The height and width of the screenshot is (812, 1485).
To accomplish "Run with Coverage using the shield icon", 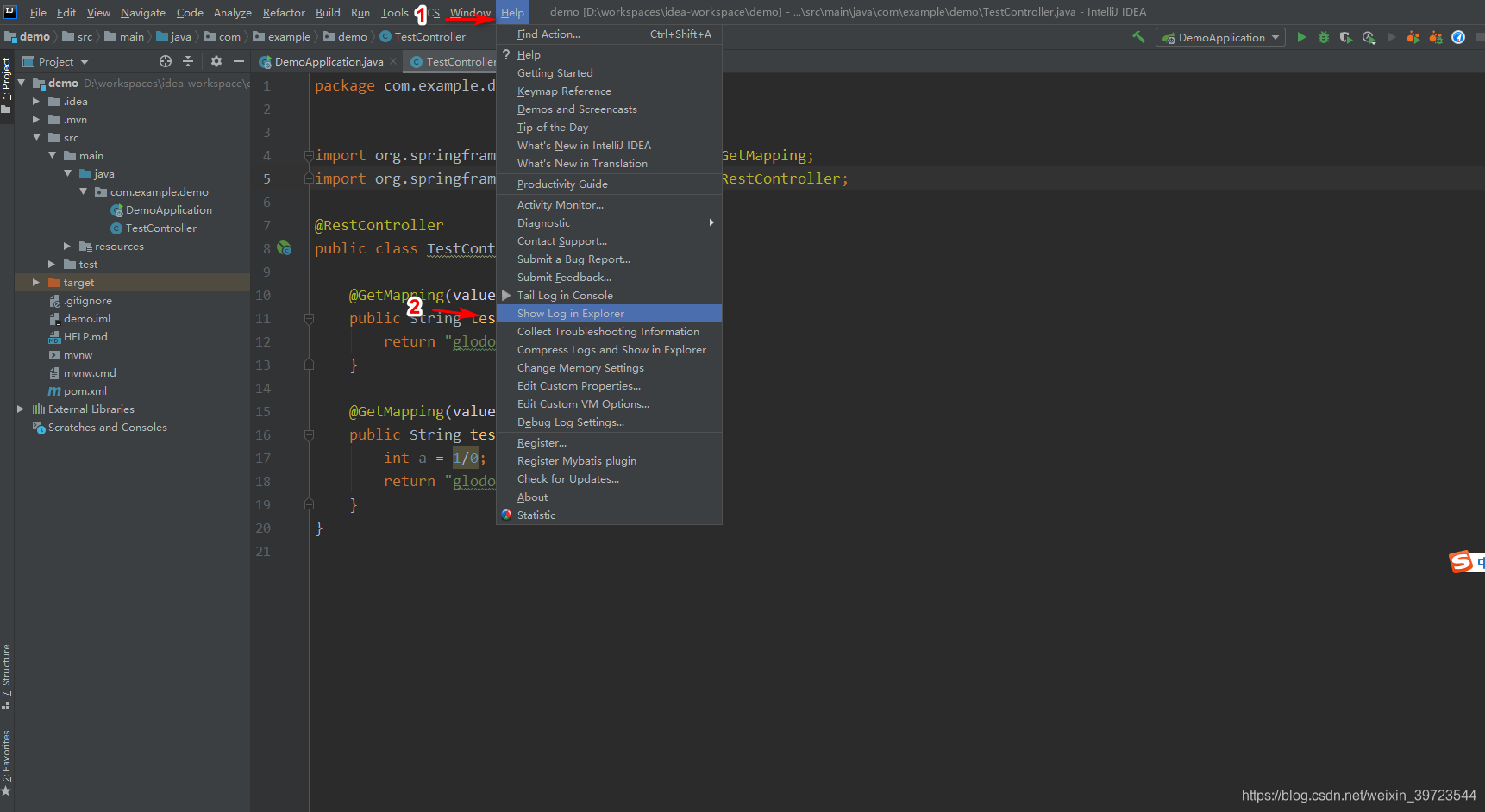I will pos(1346,37).
